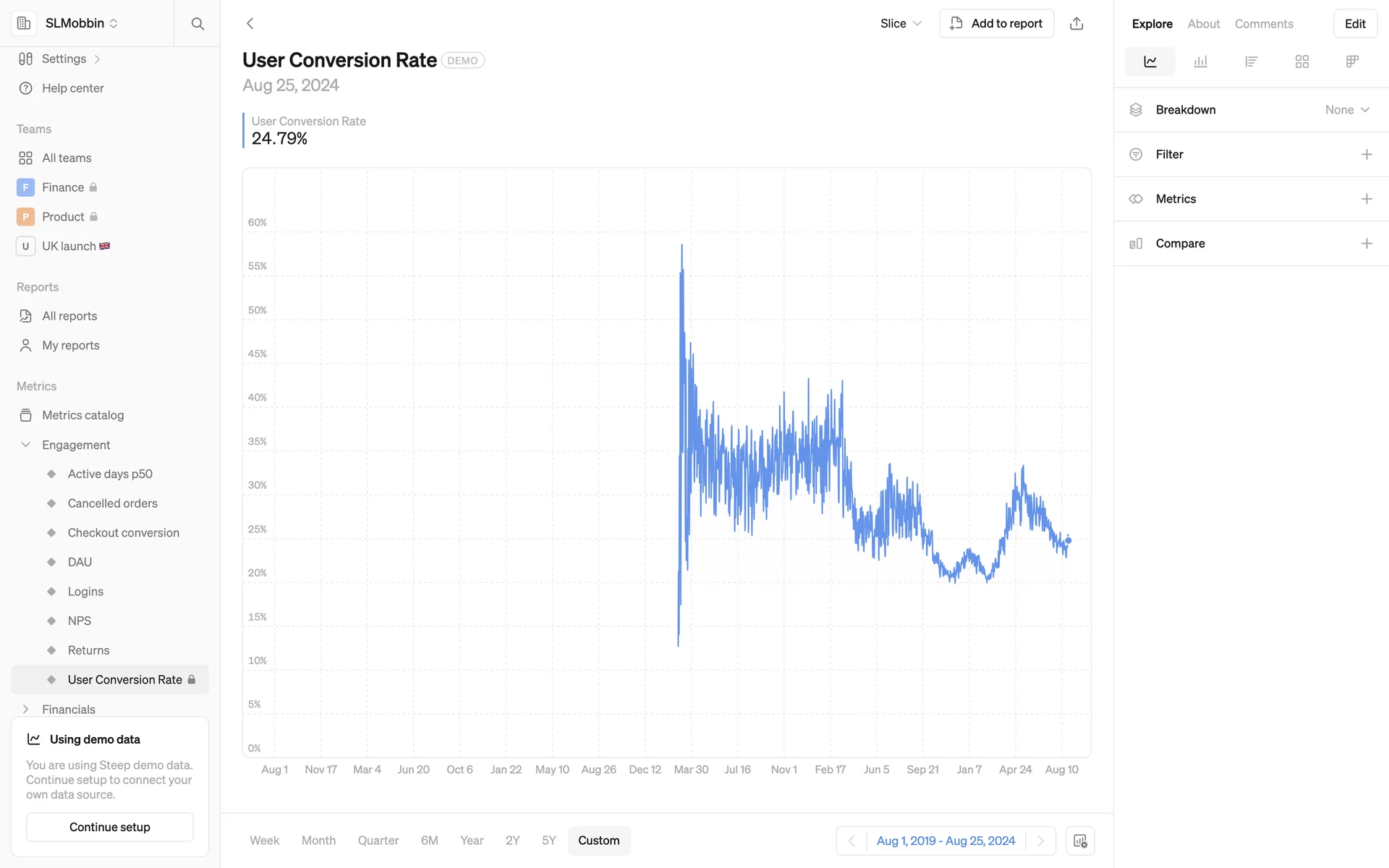Select the table view icon
This screenshot has height=868, width=1389.
pyautogui.click(x=1352, y=61)
